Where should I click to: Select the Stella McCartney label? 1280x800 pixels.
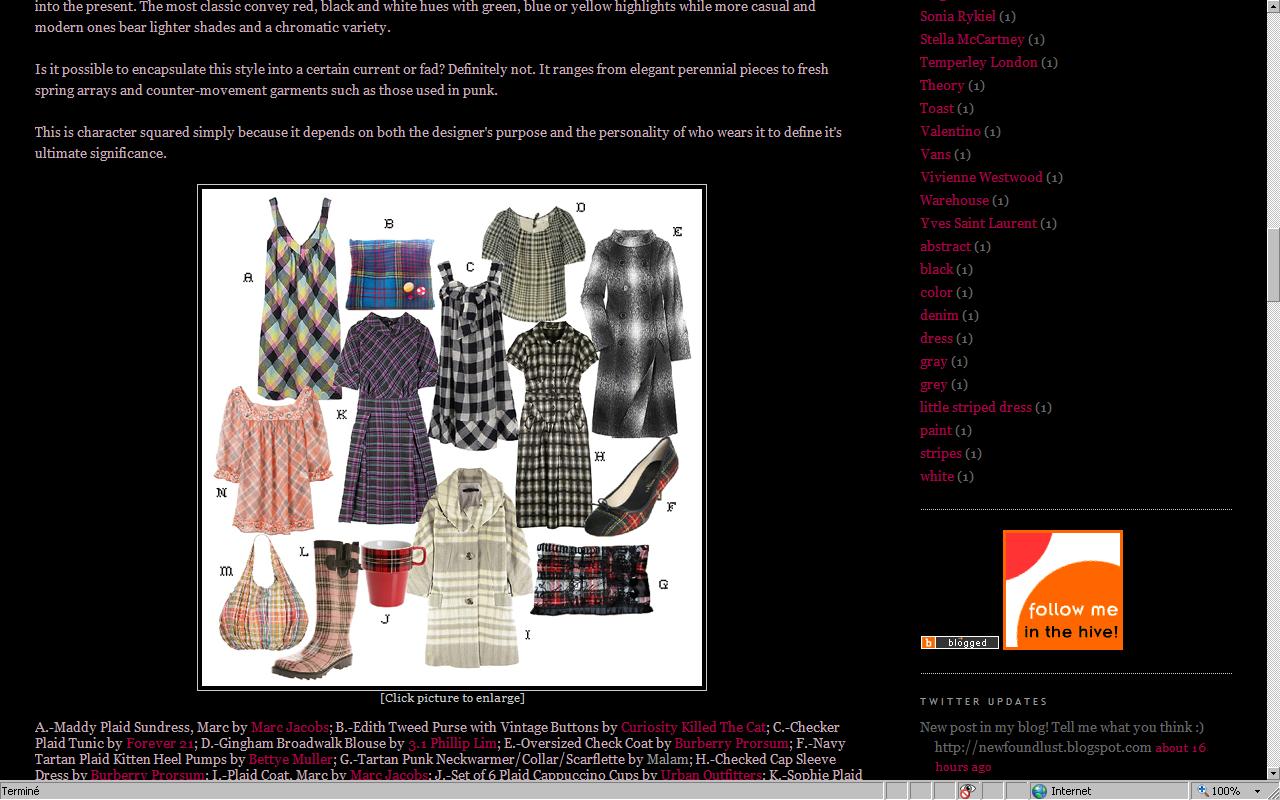pos(972,39)
